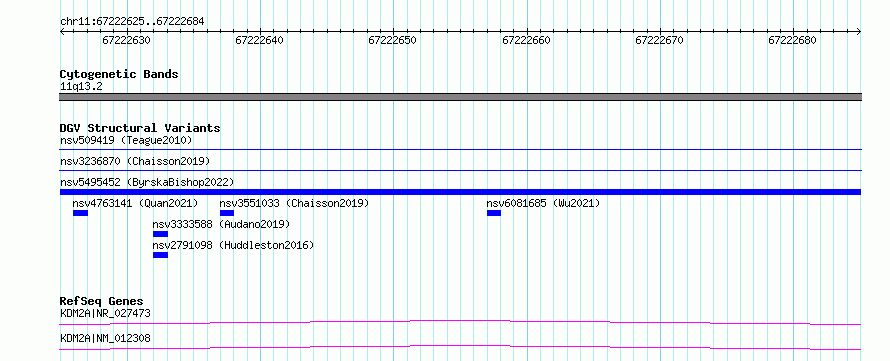
Task: Select the gray 11q13.2 cytogenetic band bar
Action: point(460,97)
